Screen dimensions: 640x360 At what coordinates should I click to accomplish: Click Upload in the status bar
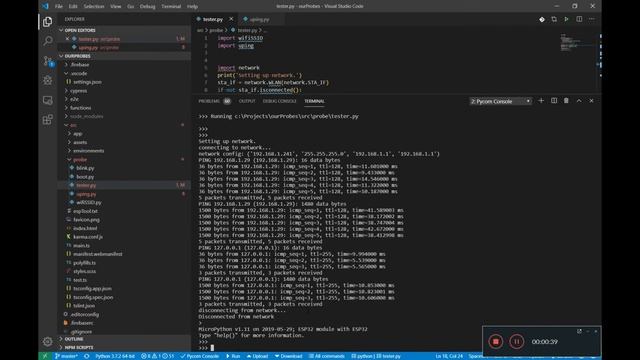[257, 356]
